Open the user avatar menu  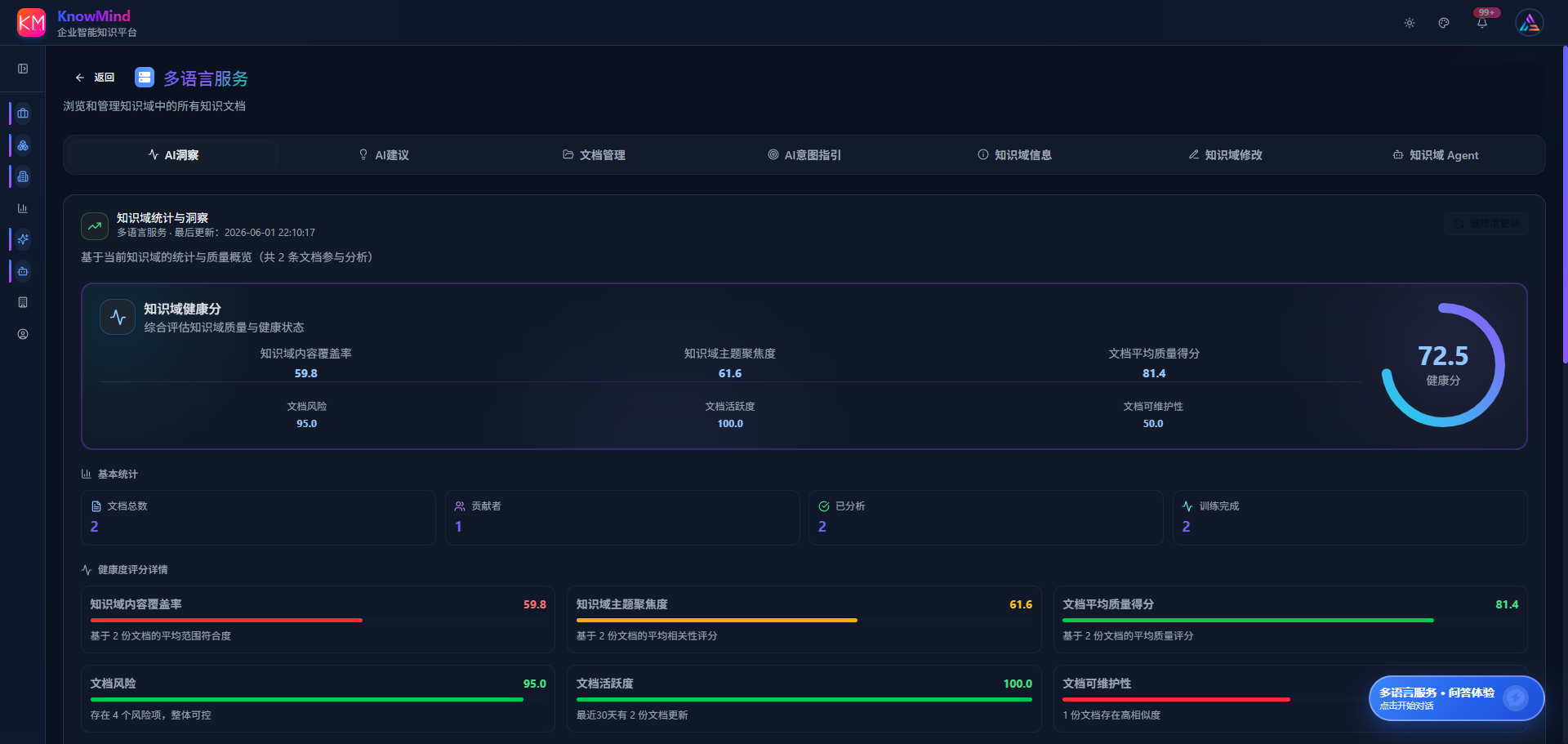pyautogui.click(x=1530, y=23)
